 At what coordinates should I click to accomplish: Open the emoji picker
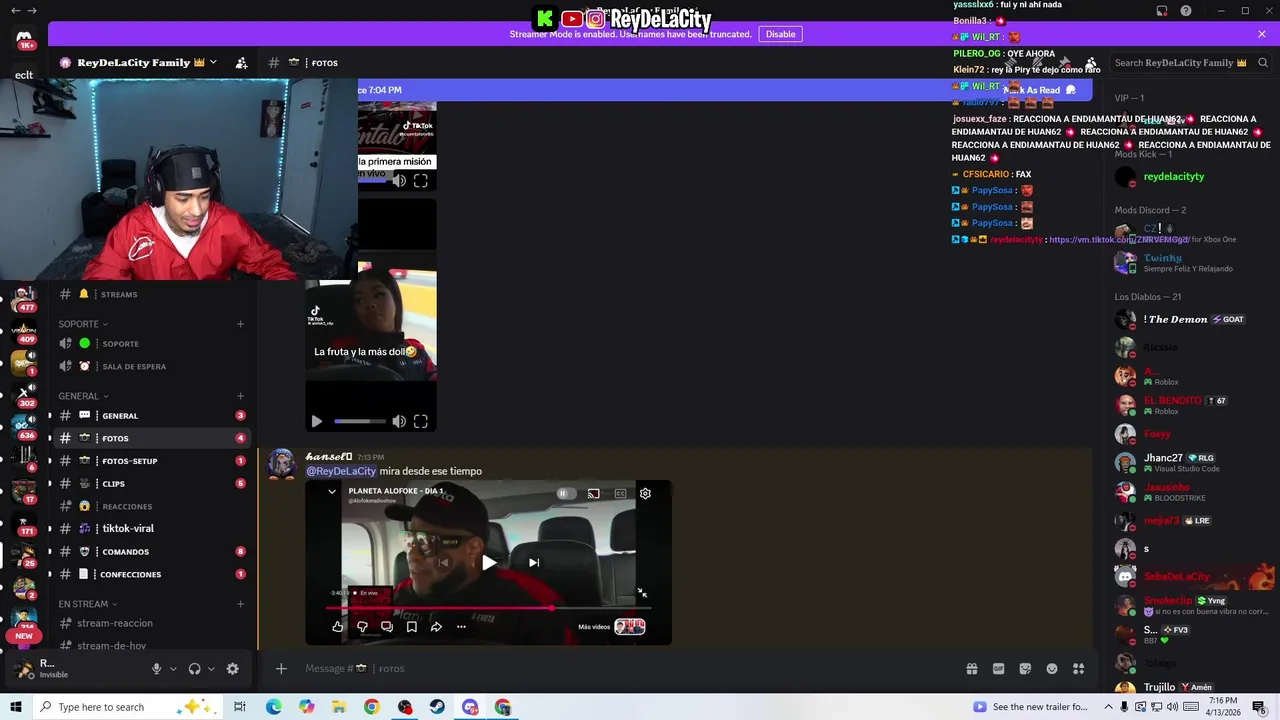click(x=1052, y=669)
